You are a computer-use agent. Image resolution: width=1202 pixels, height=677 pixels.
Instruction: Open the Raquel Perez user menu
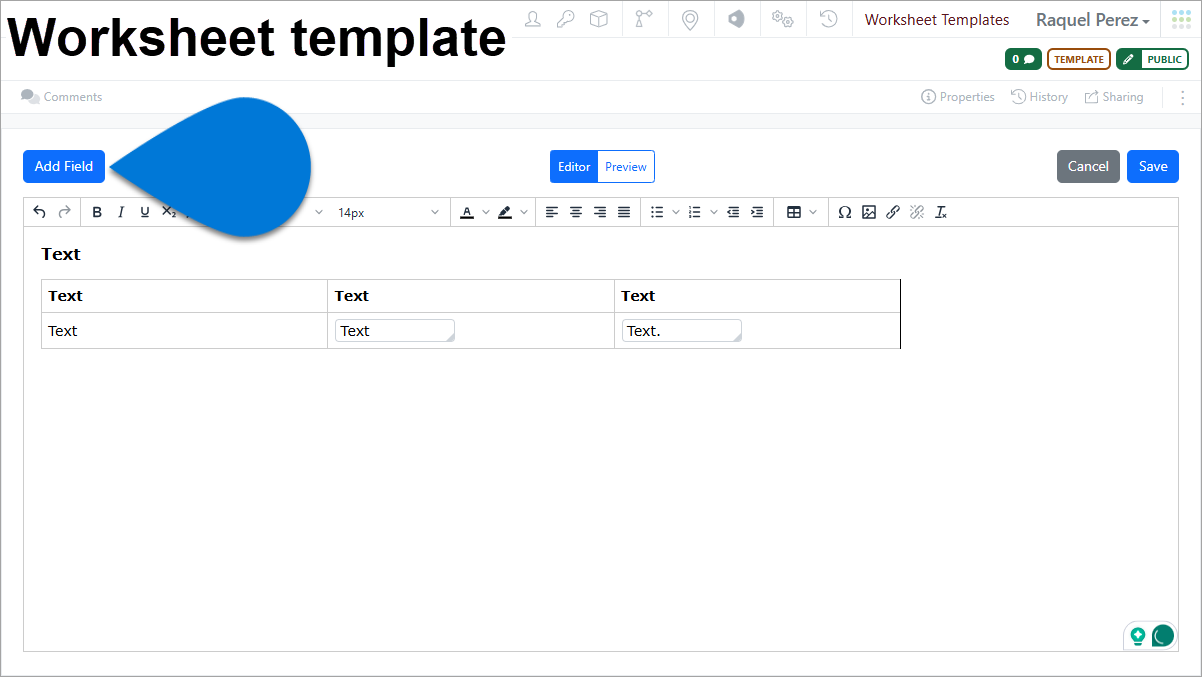tap(1092, 20)
